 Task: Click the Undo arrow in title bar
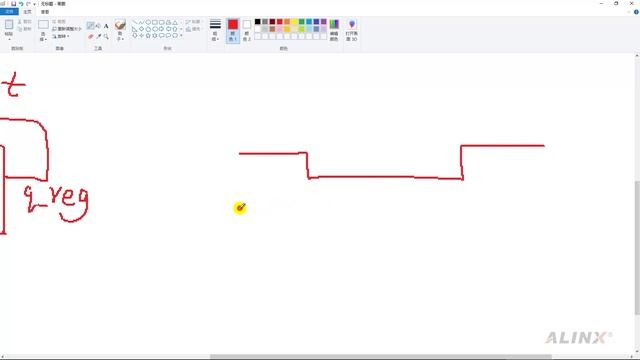pyautogui.click(x=21, y=4)
